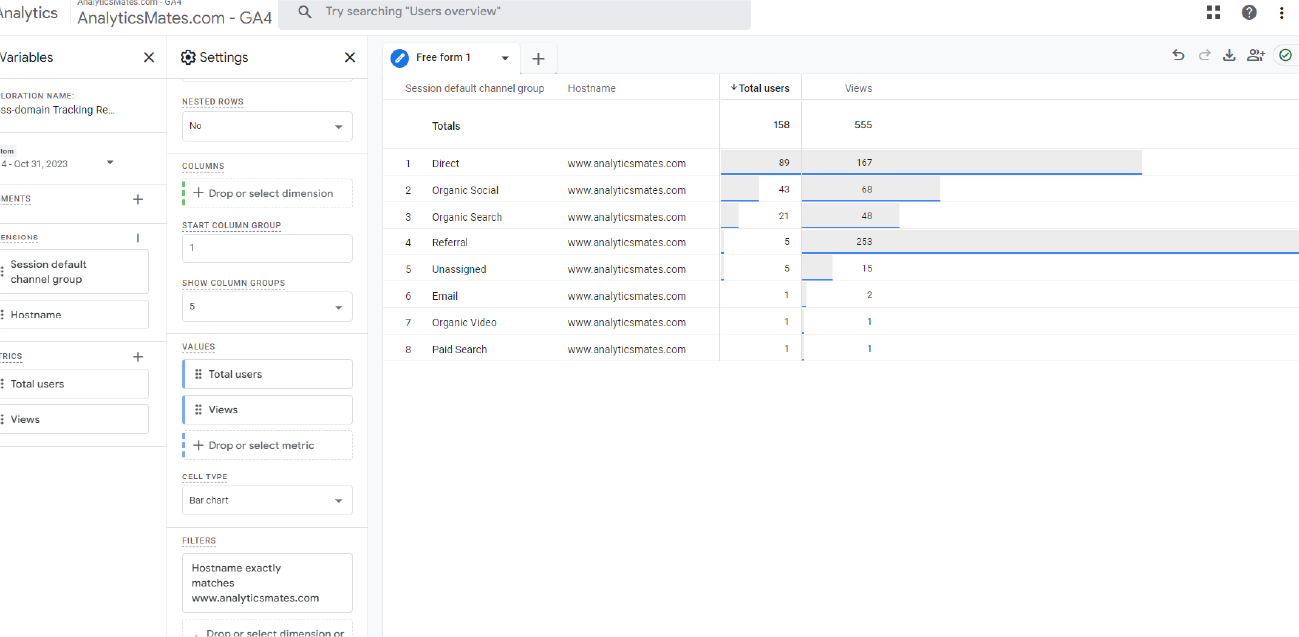Grab the Total users value drag handle

point(198,374)
